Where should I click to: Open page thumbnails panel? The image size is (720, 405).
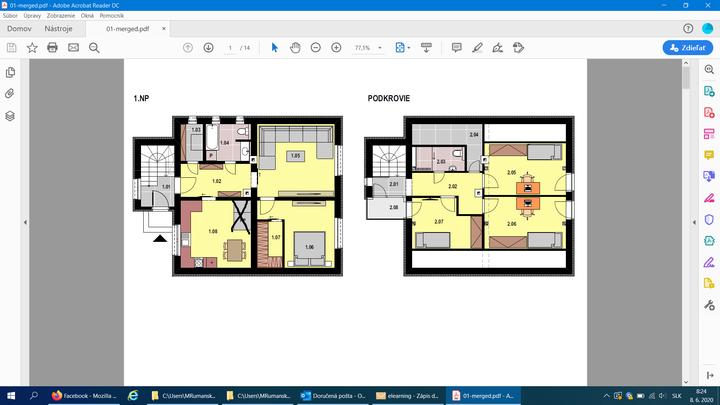(x=10, y=73)
